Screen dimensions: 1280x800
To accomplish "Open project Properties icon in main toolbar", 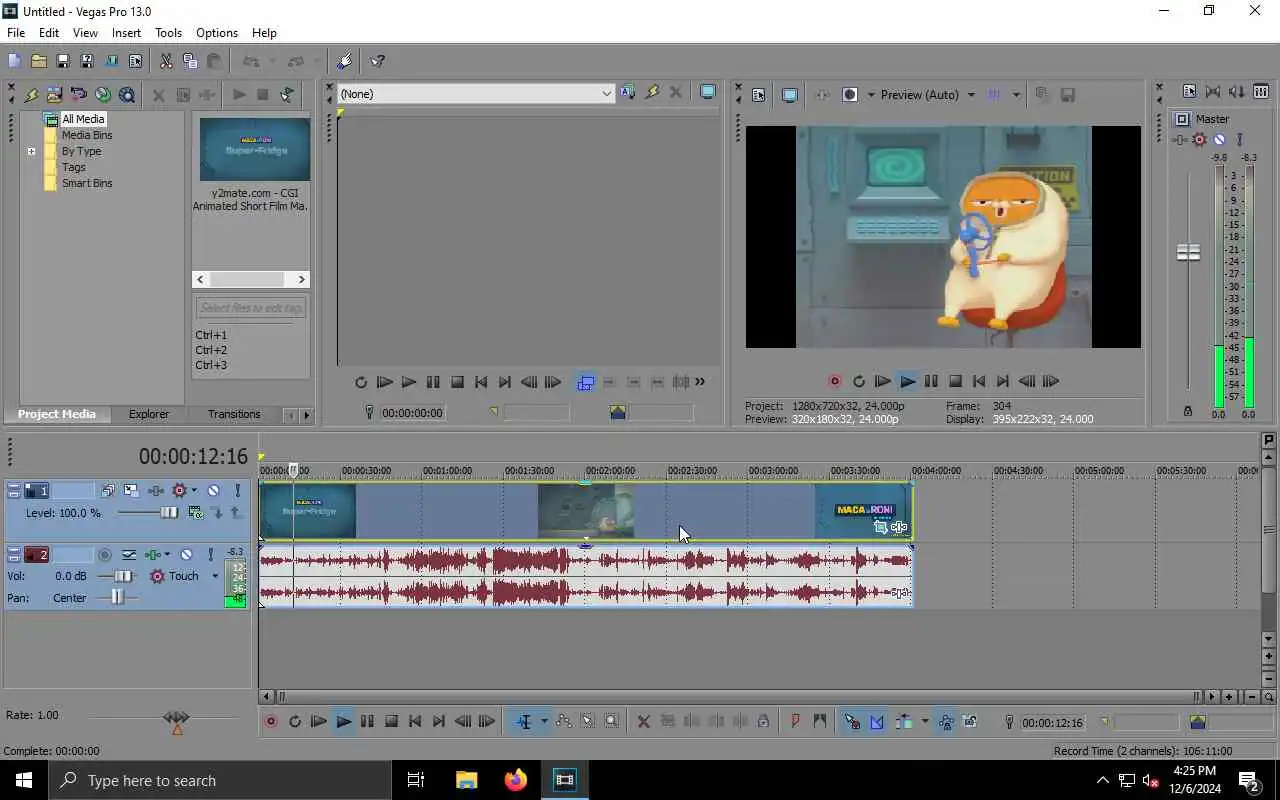I will pos(135,61).
